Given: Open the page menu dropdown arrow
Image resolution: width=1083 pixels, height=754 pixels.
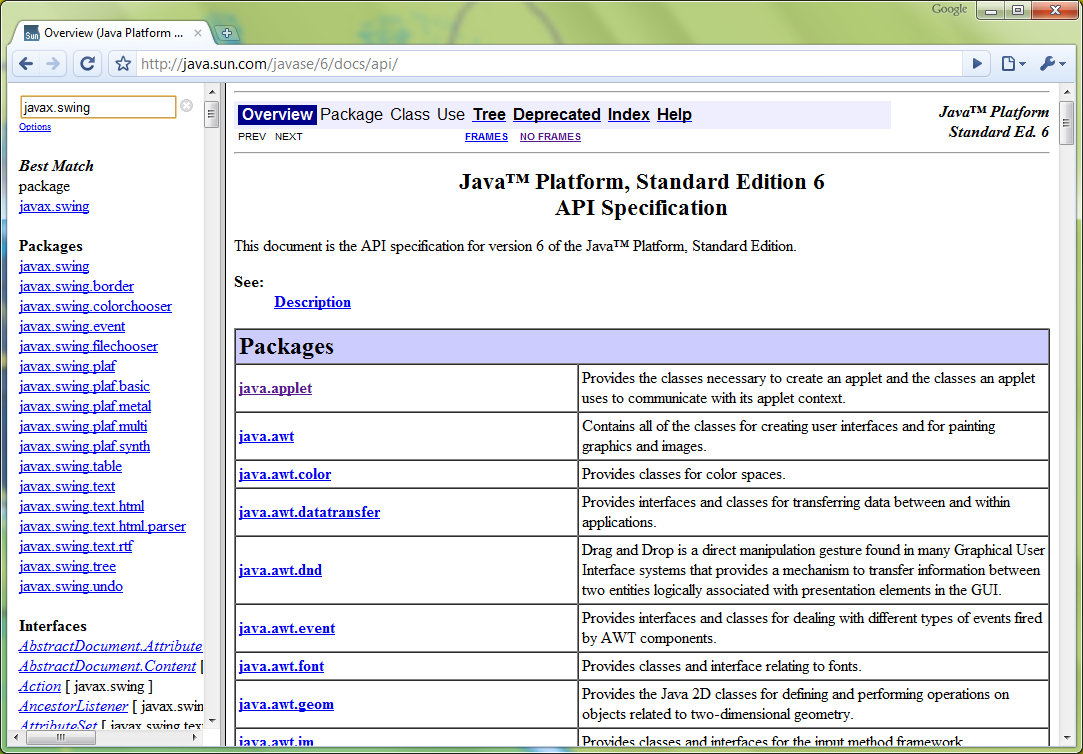Looking at the screenshot, I should point(1022,62).
